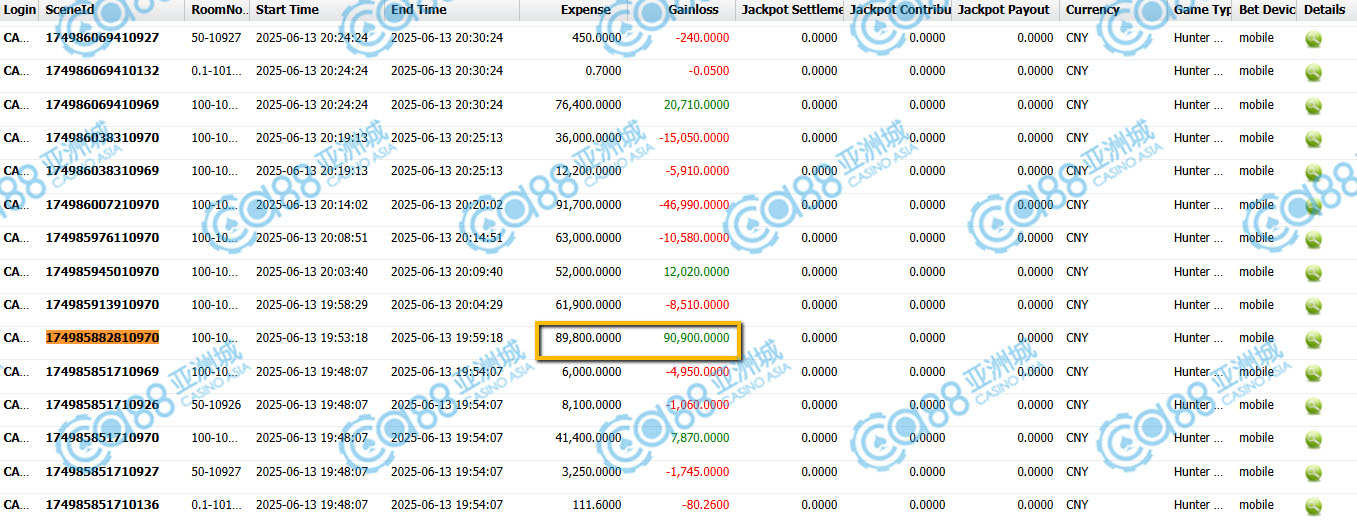
Task: Click the Start Time column header
Action: click(287, 10)
